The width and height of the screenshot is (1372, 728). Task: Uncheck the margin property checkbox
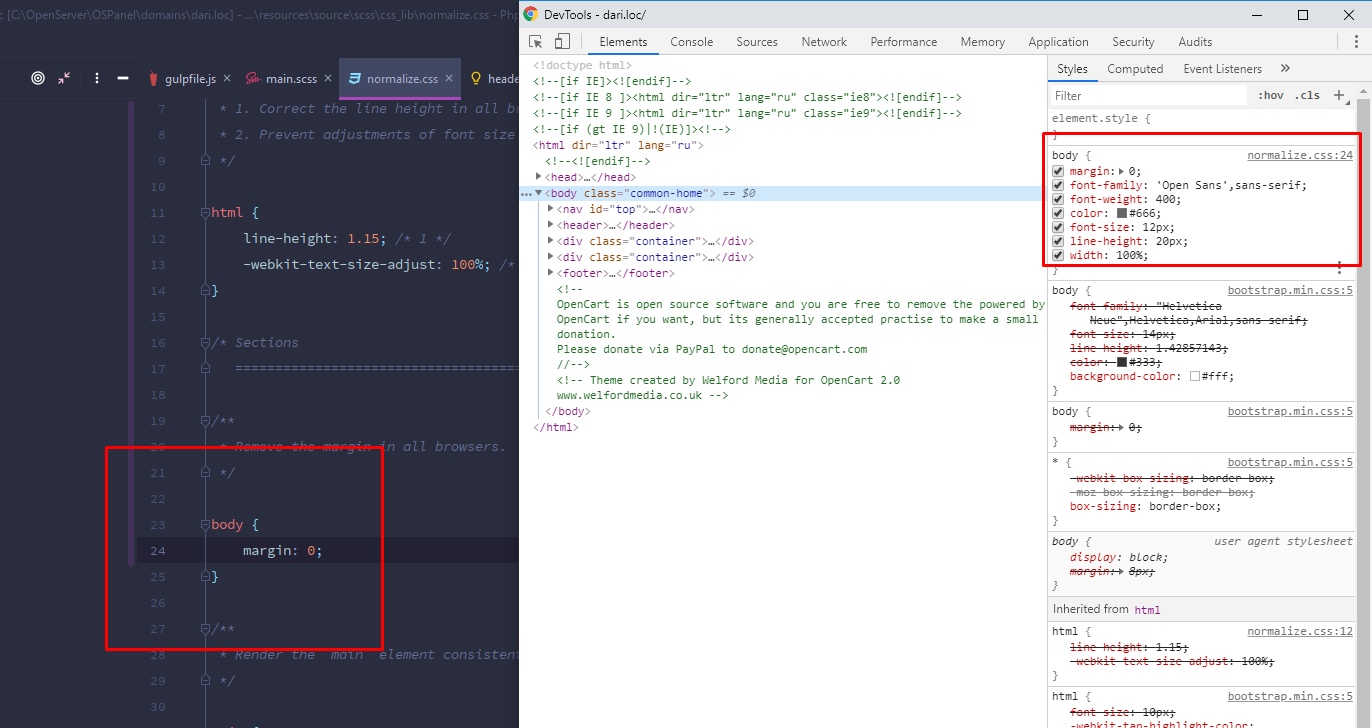1058,171
